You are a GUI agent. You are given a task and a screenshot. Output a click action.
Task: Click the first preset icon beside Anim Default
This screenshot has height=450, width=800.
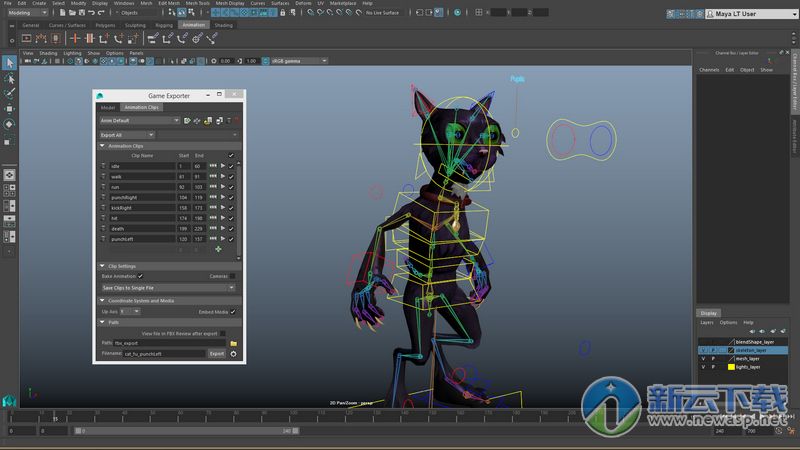tap(187, 120)
